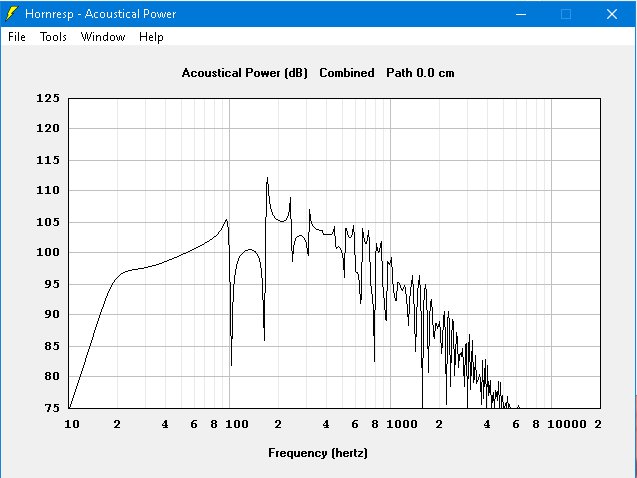This screenshot has width=637, height=478.
Task: Open the Window menu
Action: coord(103,37)
